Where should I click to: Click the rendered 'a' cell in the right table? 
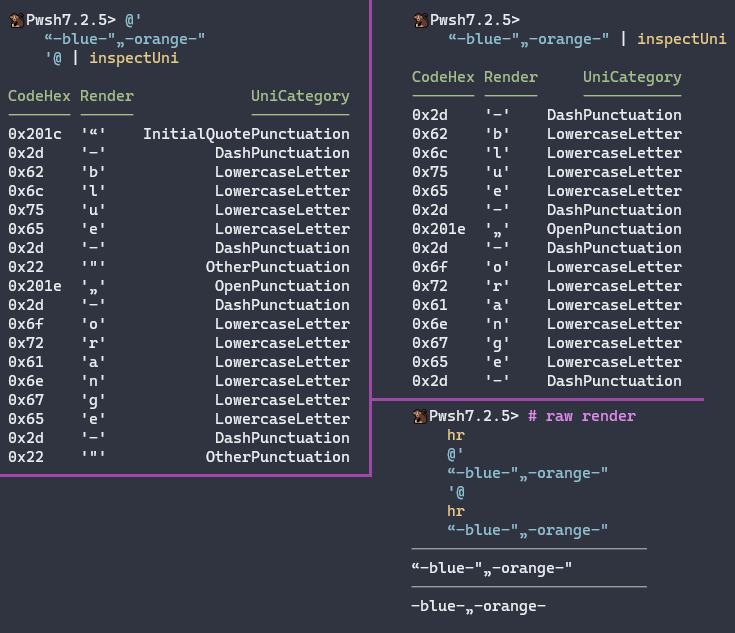point(497,305)
